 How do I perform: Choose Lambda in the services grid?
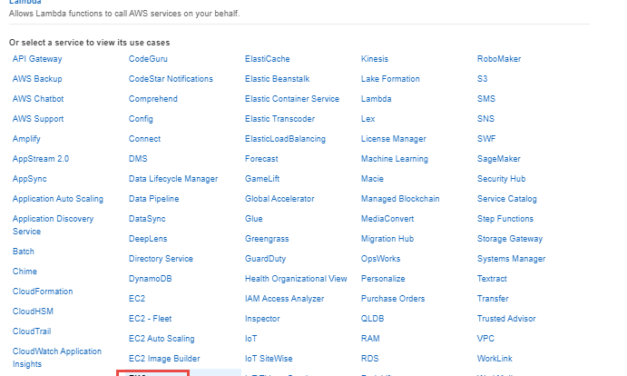pos(376,99)
